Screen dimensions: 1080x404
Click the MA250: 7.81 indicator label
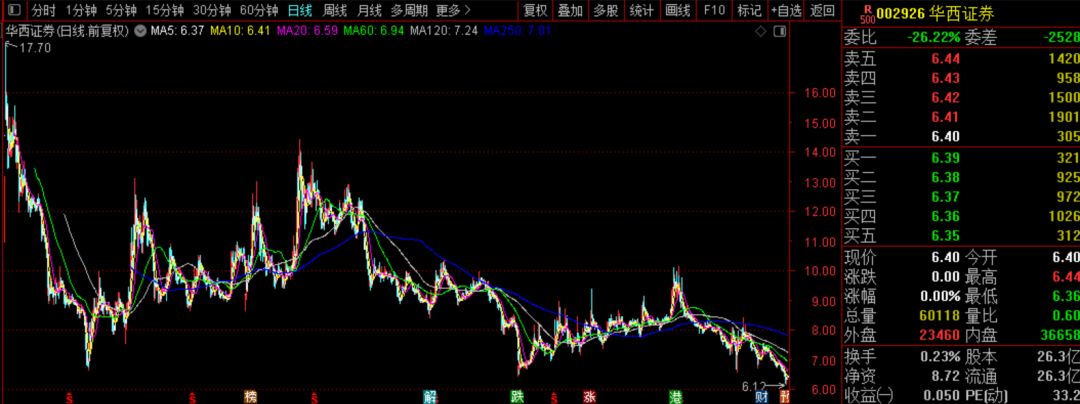[517, 31]
